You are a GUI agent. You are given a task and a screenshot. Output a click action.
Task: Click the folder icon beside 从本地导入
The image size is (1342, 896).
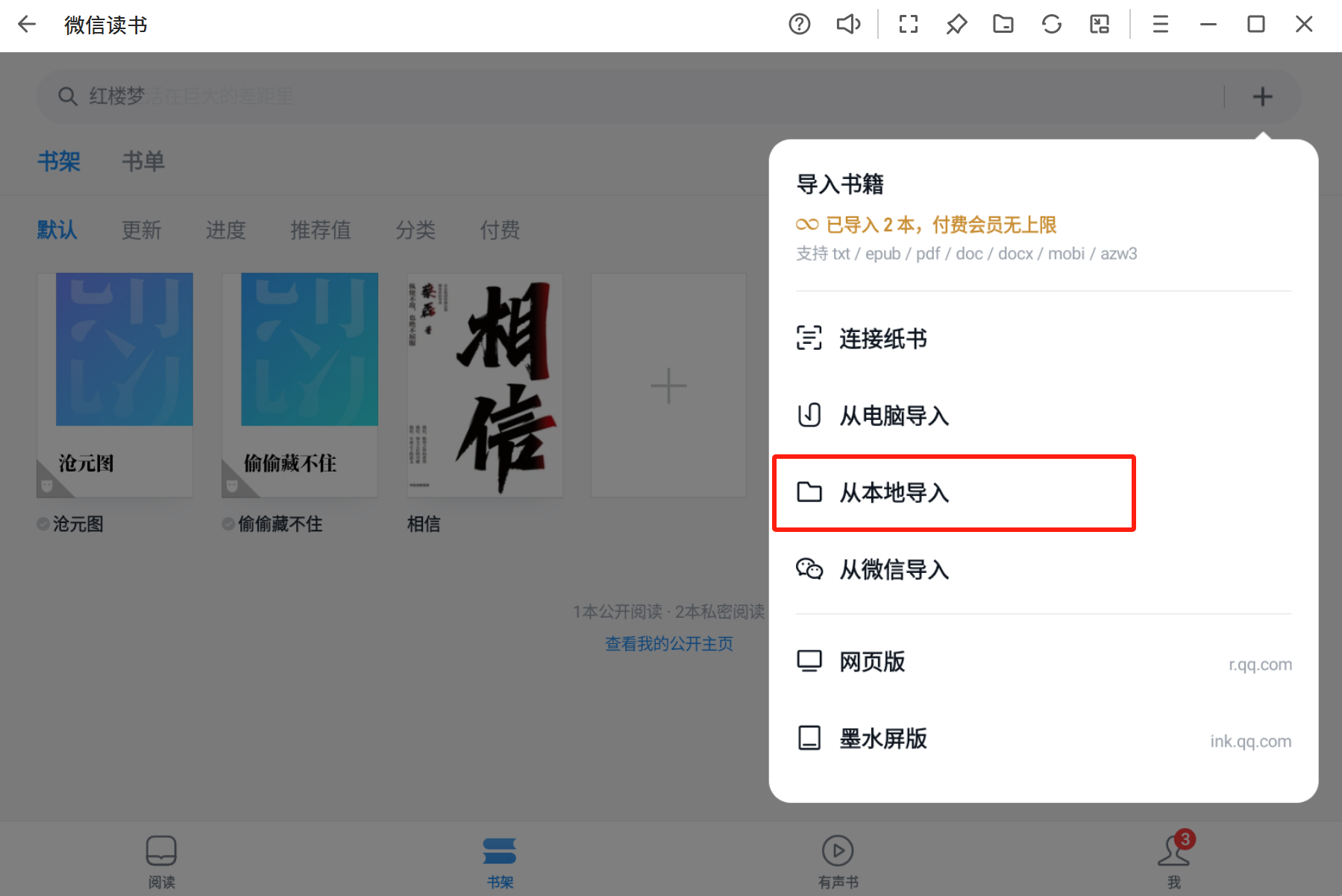(x=809, y=492)
